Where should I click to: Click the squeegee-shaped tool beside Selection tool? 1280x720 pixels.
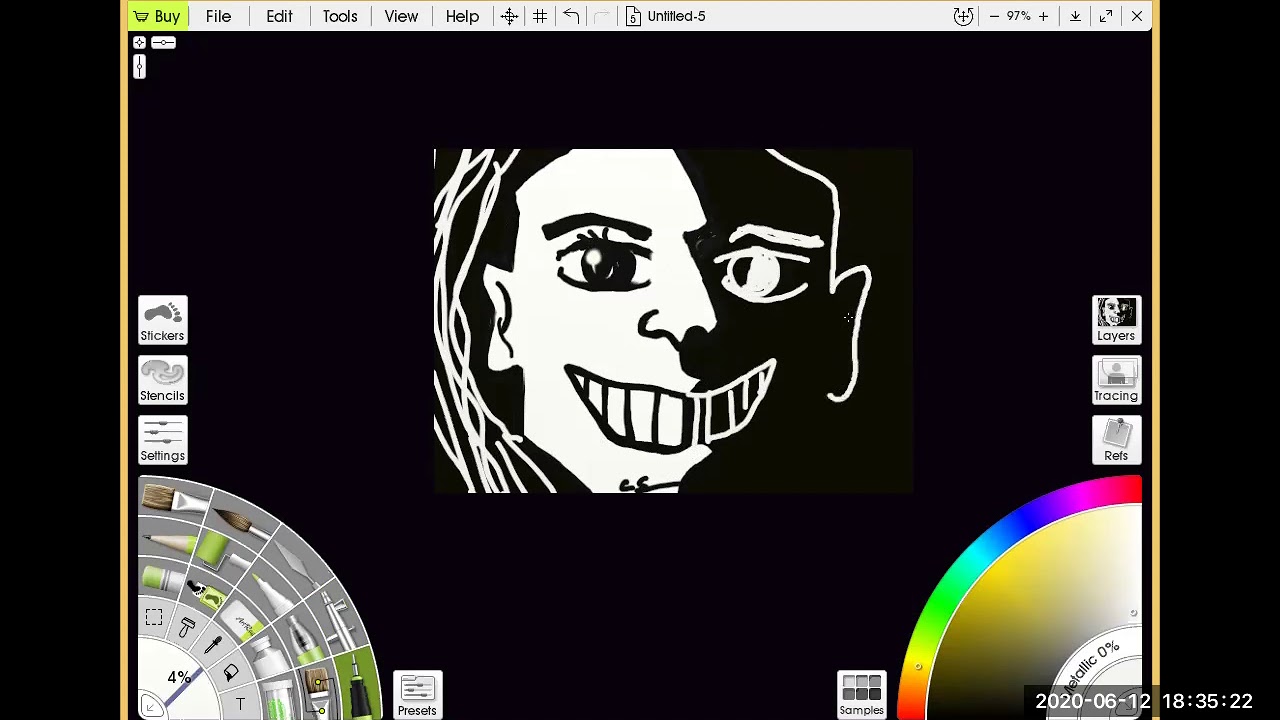coord(187,626)
